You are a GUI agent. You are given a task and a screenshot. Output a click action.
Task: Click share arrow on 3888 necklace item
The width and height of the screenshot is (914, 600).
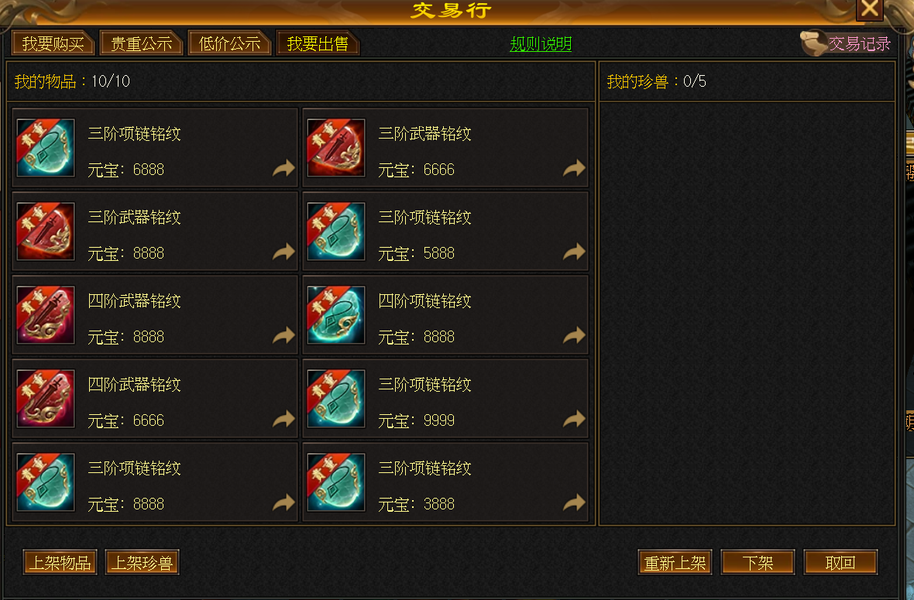coord(574,503)
